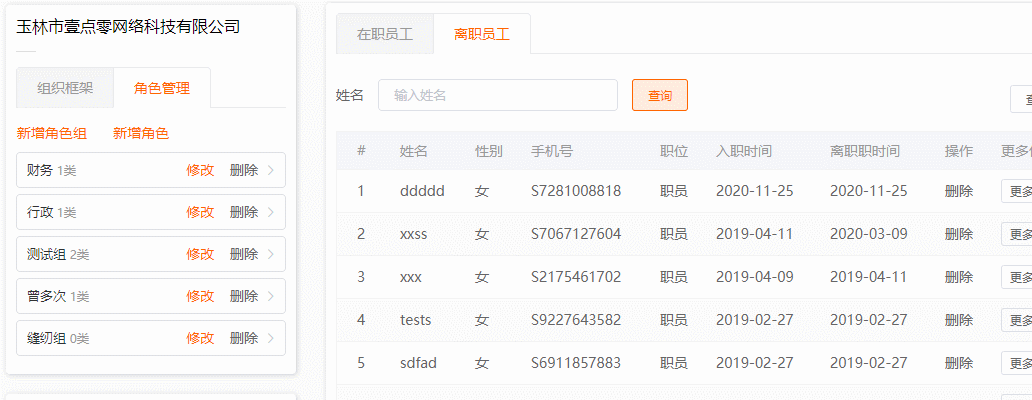Open the 离职员工 tab

(x=482, y=34)
